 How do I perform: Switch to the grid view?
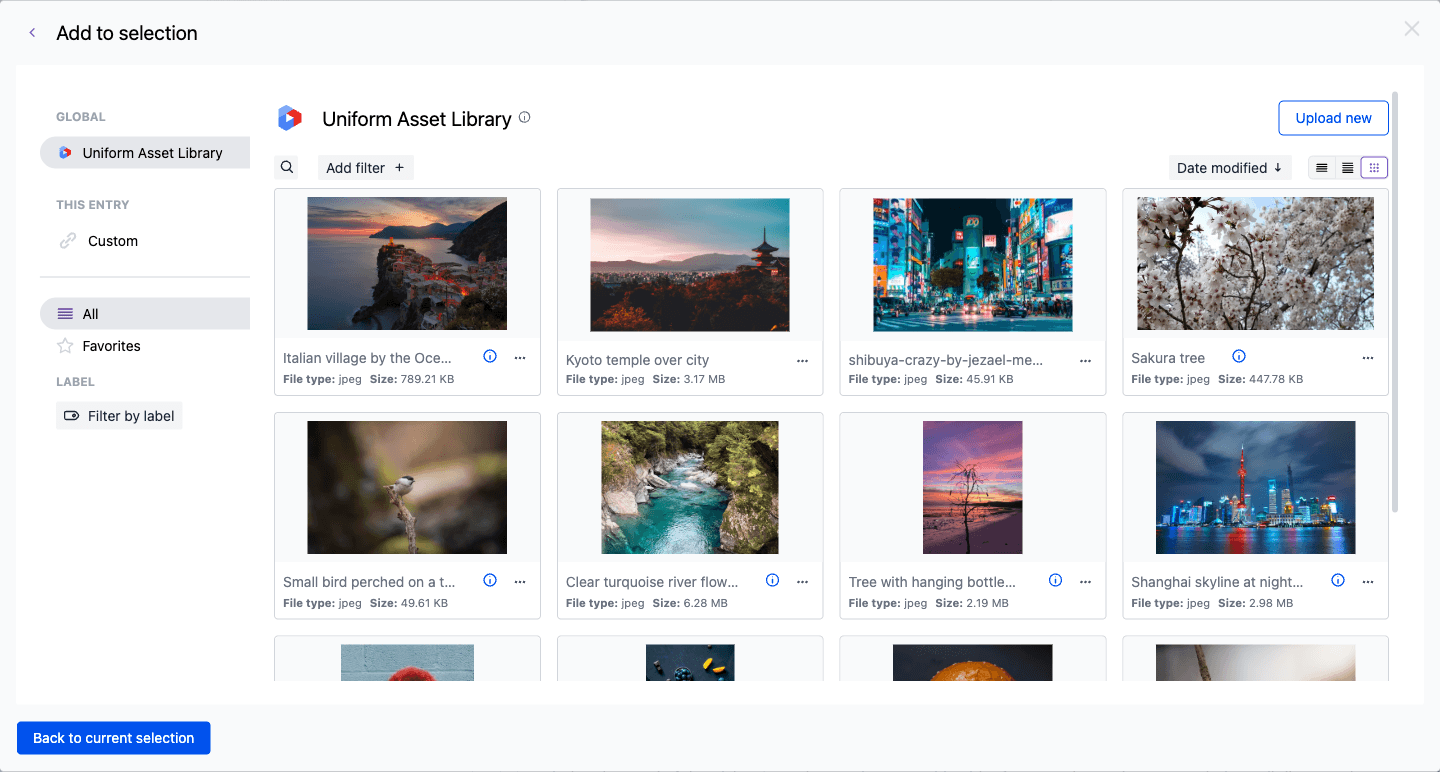1374,168
